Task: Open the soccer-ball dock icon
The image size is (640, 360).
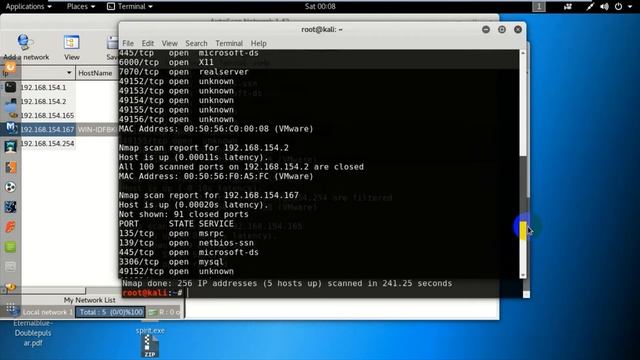Action: click(11, 187)
